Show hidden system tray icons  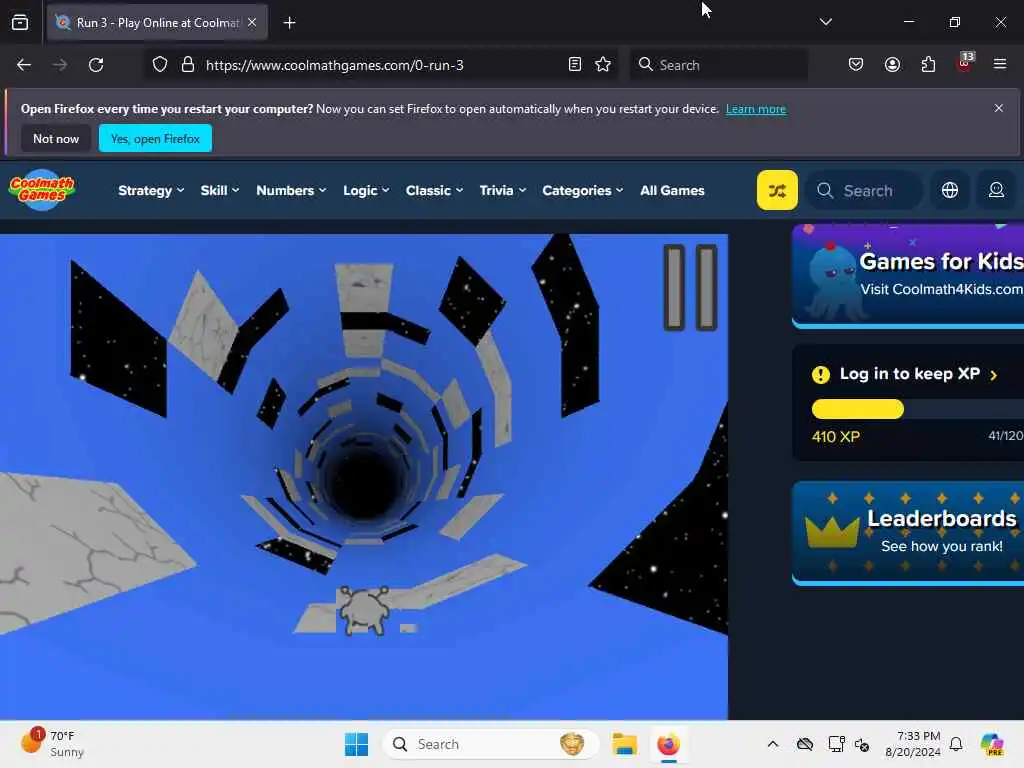[773, 744]
